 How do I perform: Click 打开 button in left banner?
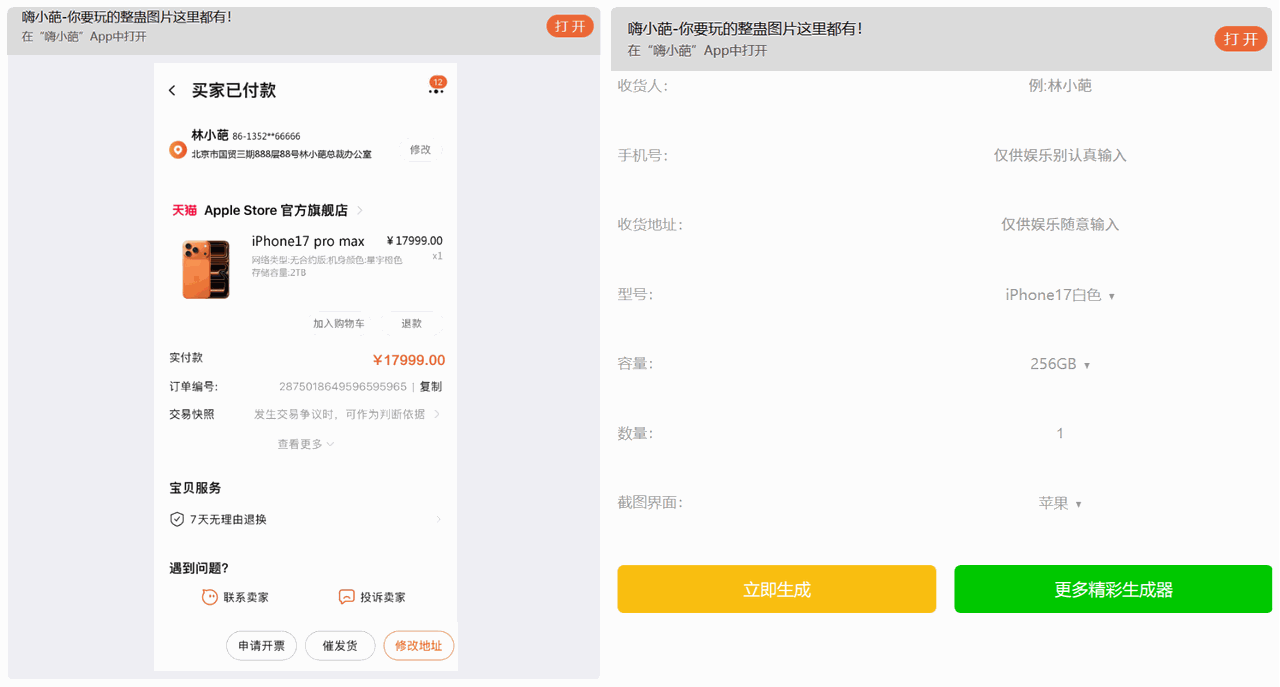(570, 26)
